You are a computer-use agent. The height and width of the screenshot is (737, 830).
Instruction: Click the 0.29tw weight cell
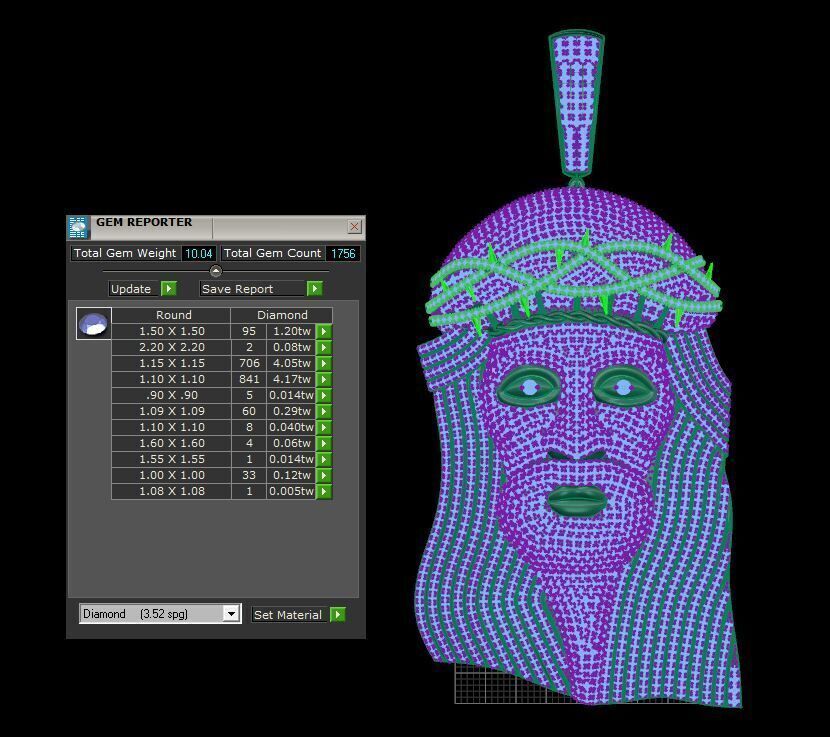(x=291, y=411)
